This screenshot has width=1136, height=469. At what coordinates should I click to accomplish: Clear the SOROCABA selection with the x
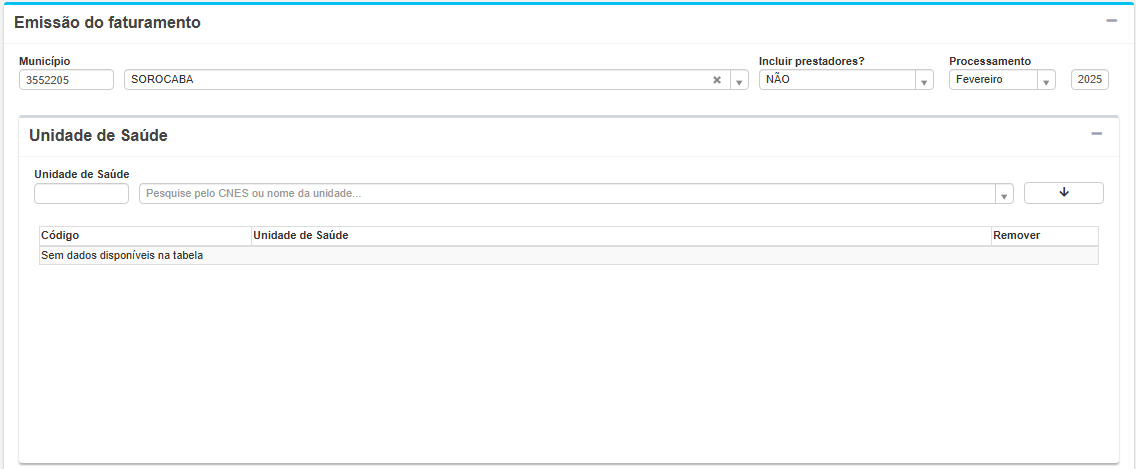[716, 80]
